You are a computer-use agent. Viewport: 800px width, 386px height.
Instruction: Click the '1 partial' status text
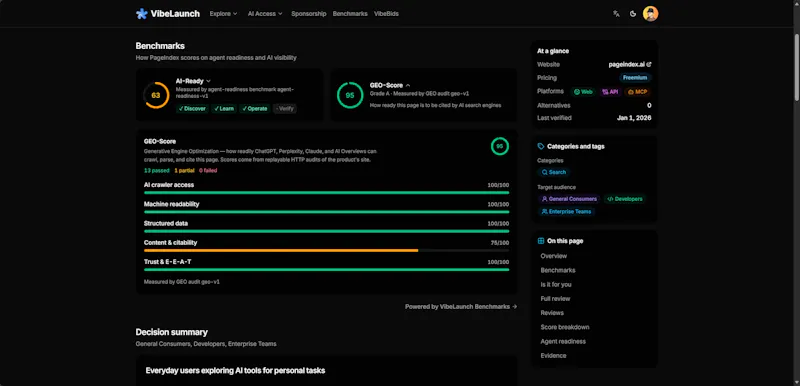click(184, 171)
